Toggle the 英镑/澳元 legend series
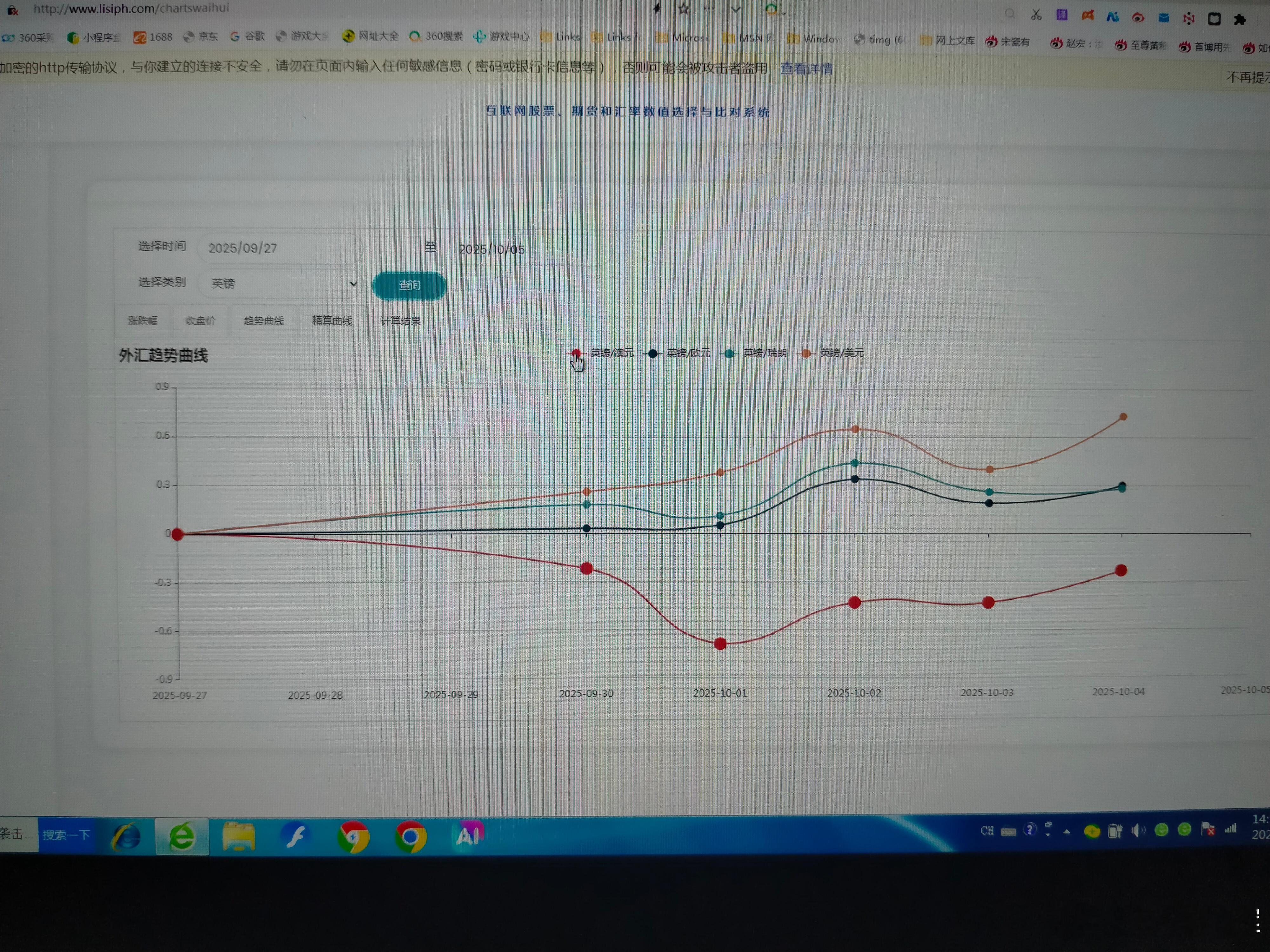 pos(611,353)
